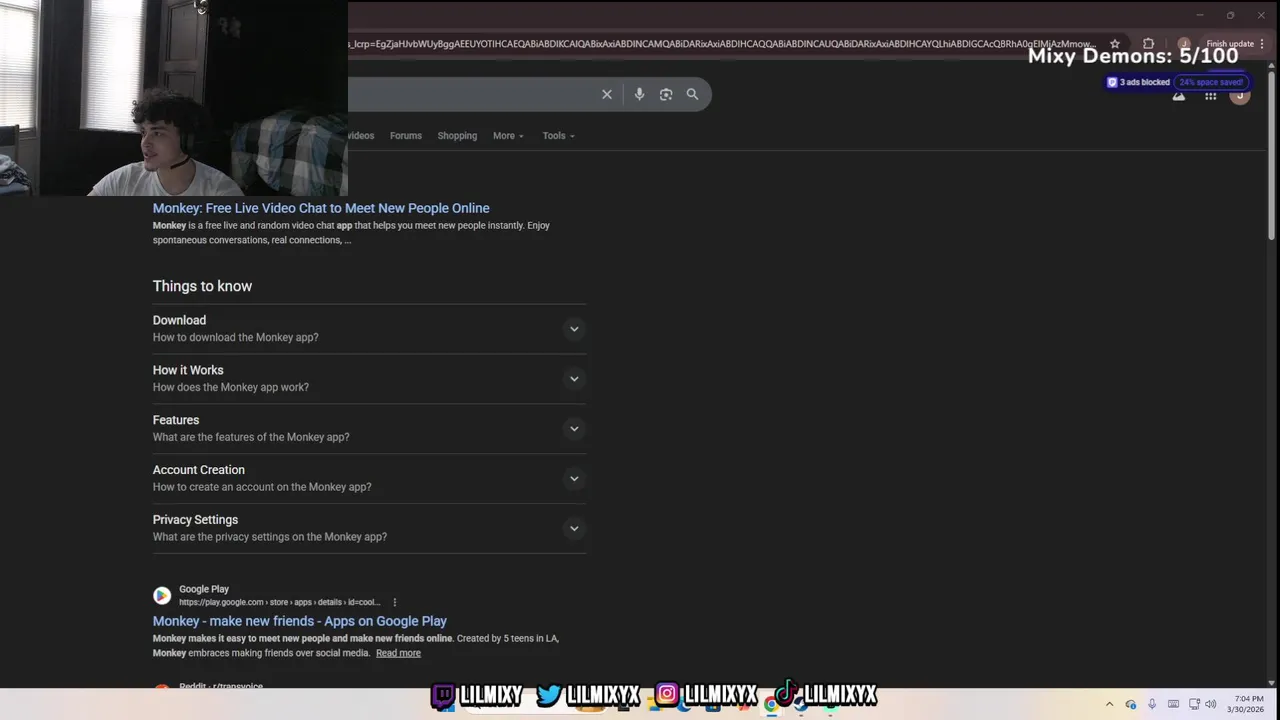Expand the Privacy Settings question
The width and height of the screenshot is (1280, 720).
point(369,529)
